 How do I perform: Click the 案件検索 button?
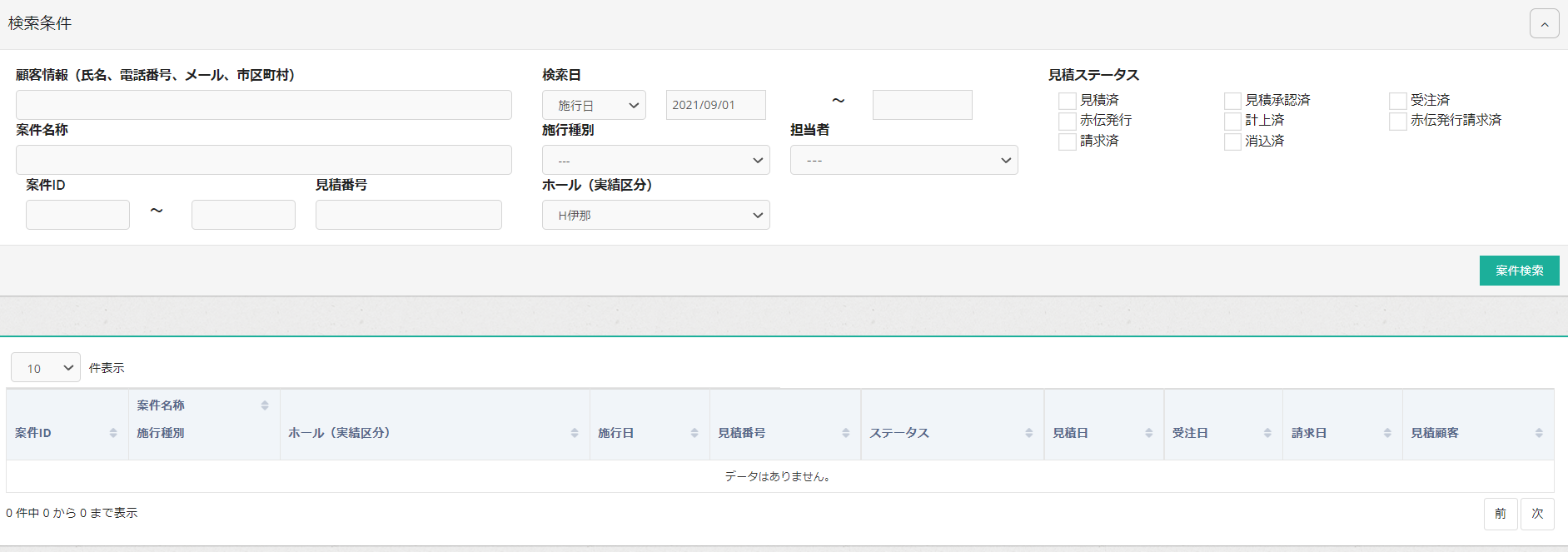pyautogui.click(x=1519, y=271)
